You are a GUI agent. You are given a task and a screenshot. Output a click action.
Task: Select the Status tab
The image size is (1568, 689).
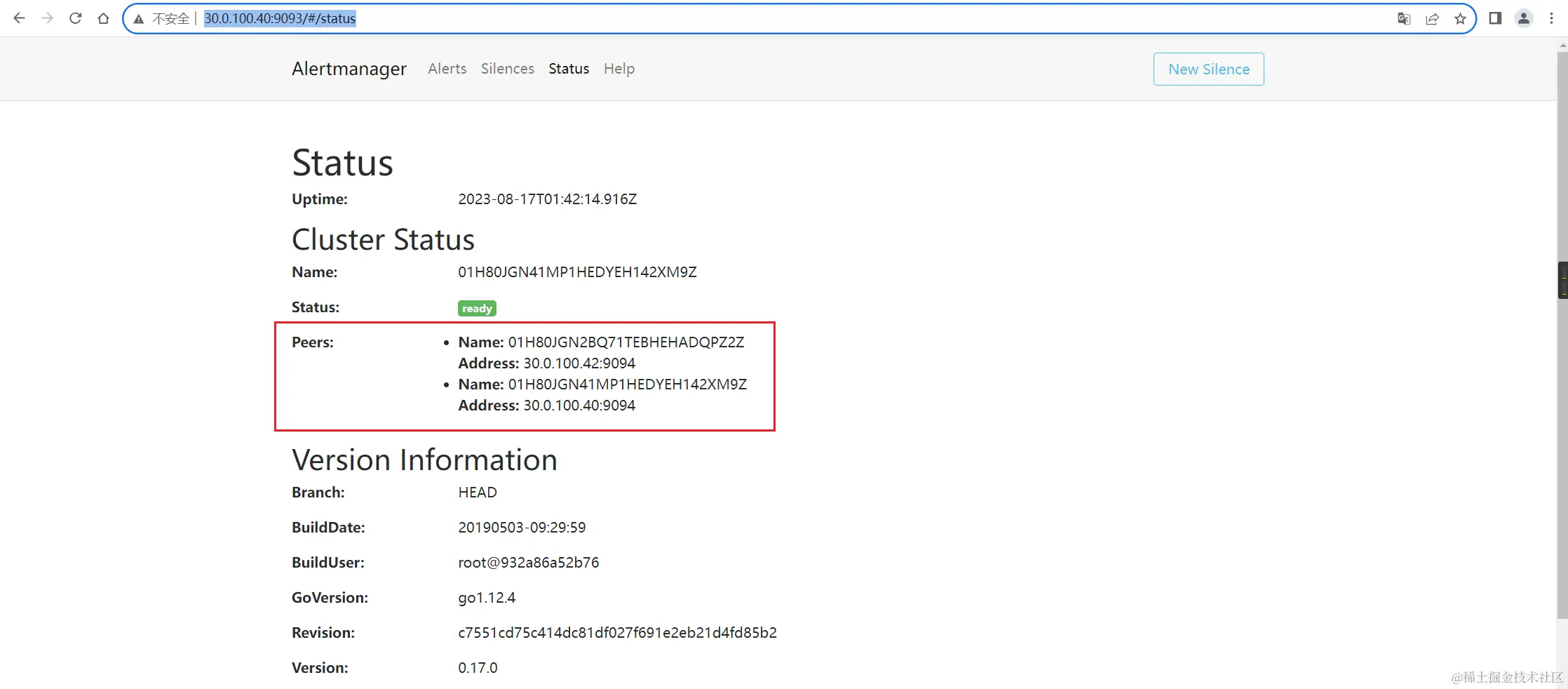click(568, 69)
